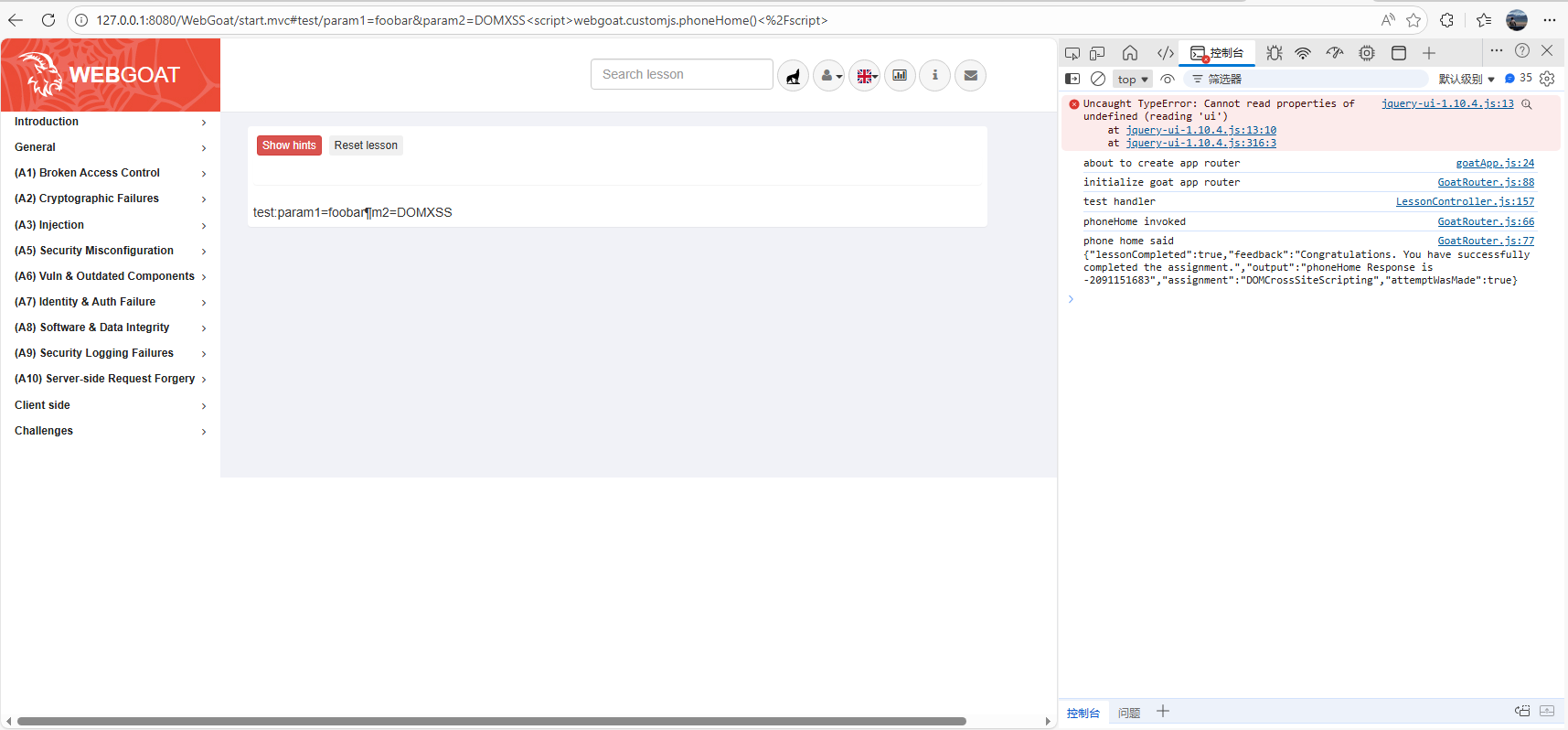
Task: Search the jquery error with magnifier icon
Action: pos(1526,104)
